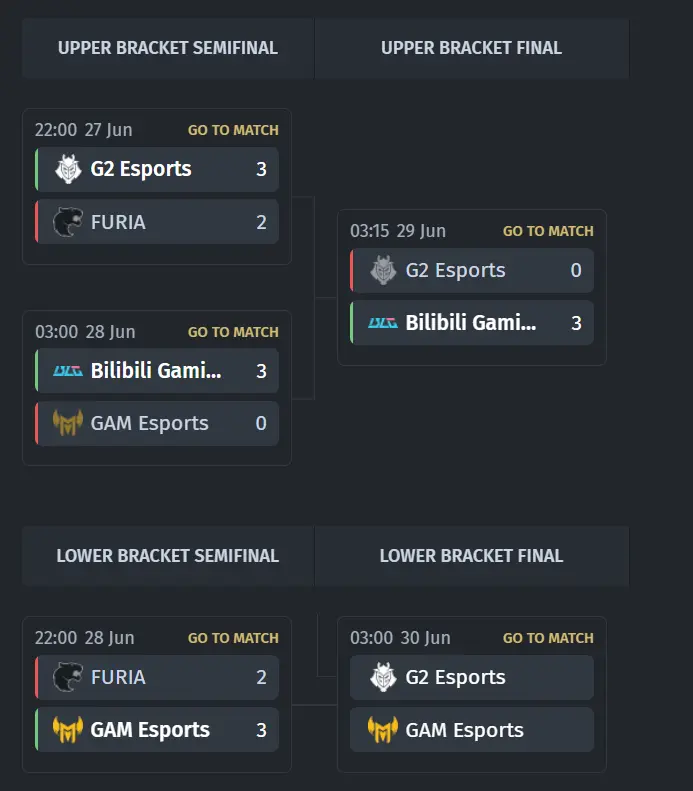Screen dimensions: 693x791
Task: Open GO TO MATCH for 29 Jun final
Action: tap(548, 231)
